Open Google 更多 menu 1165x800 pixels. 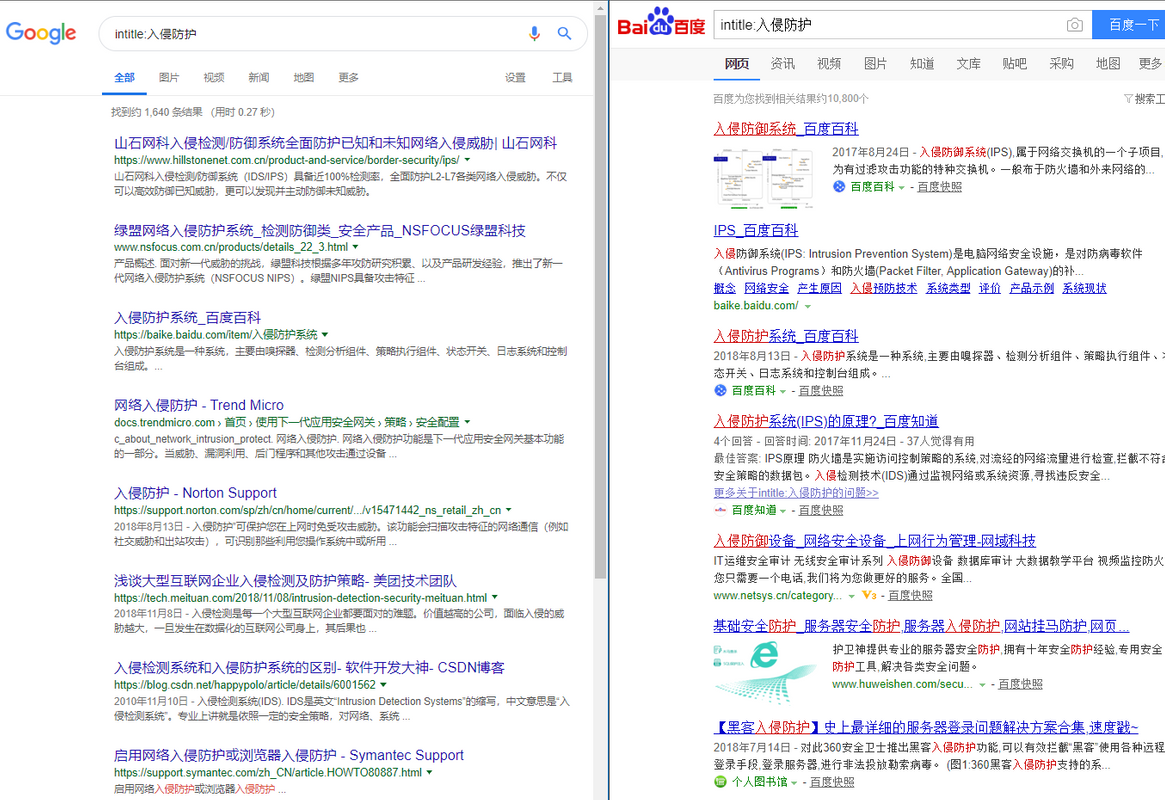348,77
